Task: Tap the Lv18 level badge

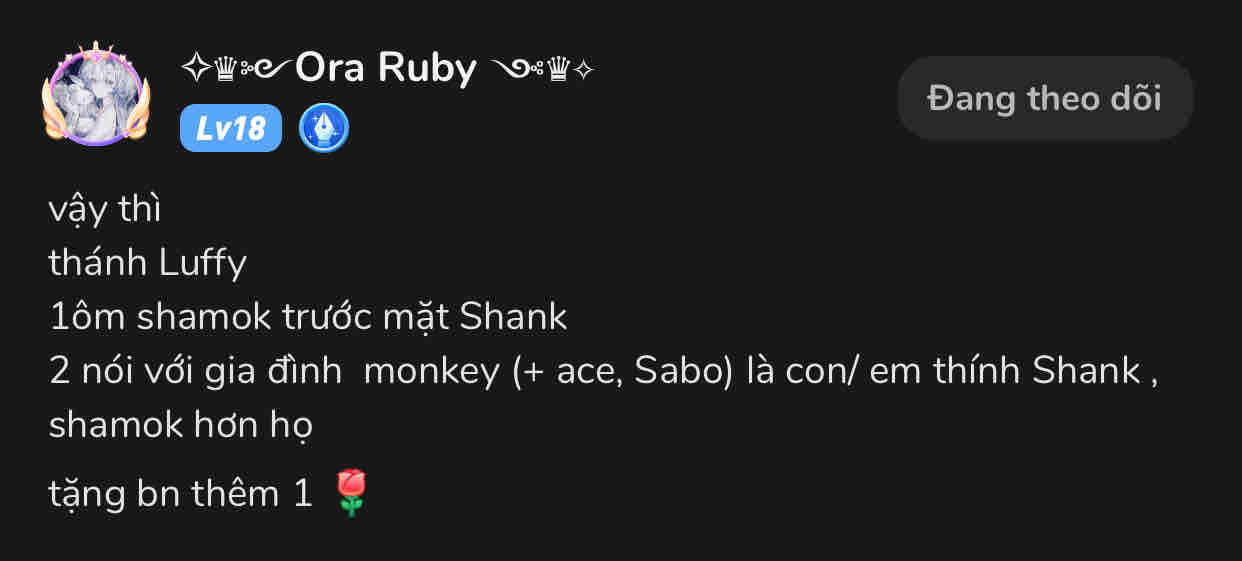Action: click(231, 128)
